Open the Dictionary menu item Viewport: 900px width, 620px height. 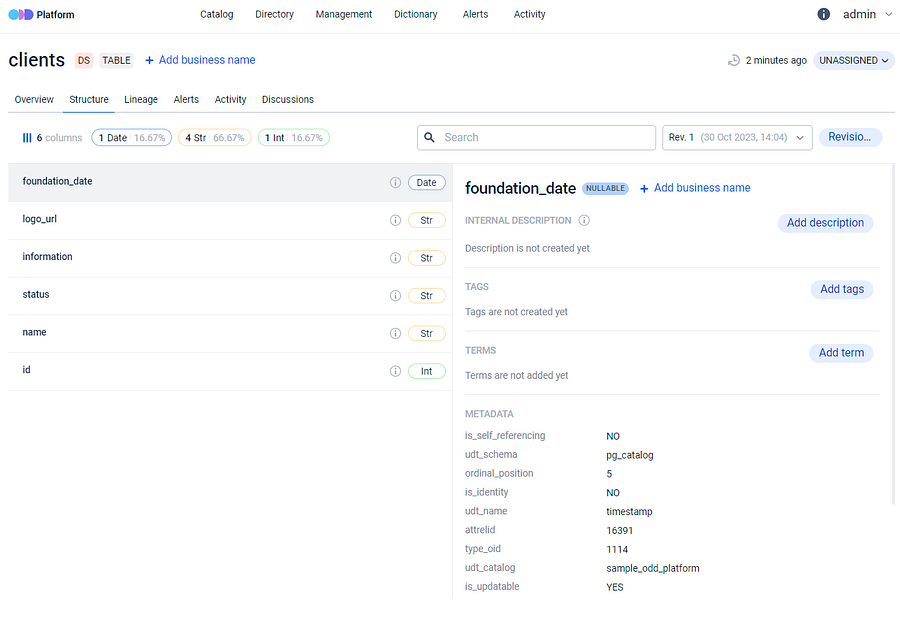[415, 15]
